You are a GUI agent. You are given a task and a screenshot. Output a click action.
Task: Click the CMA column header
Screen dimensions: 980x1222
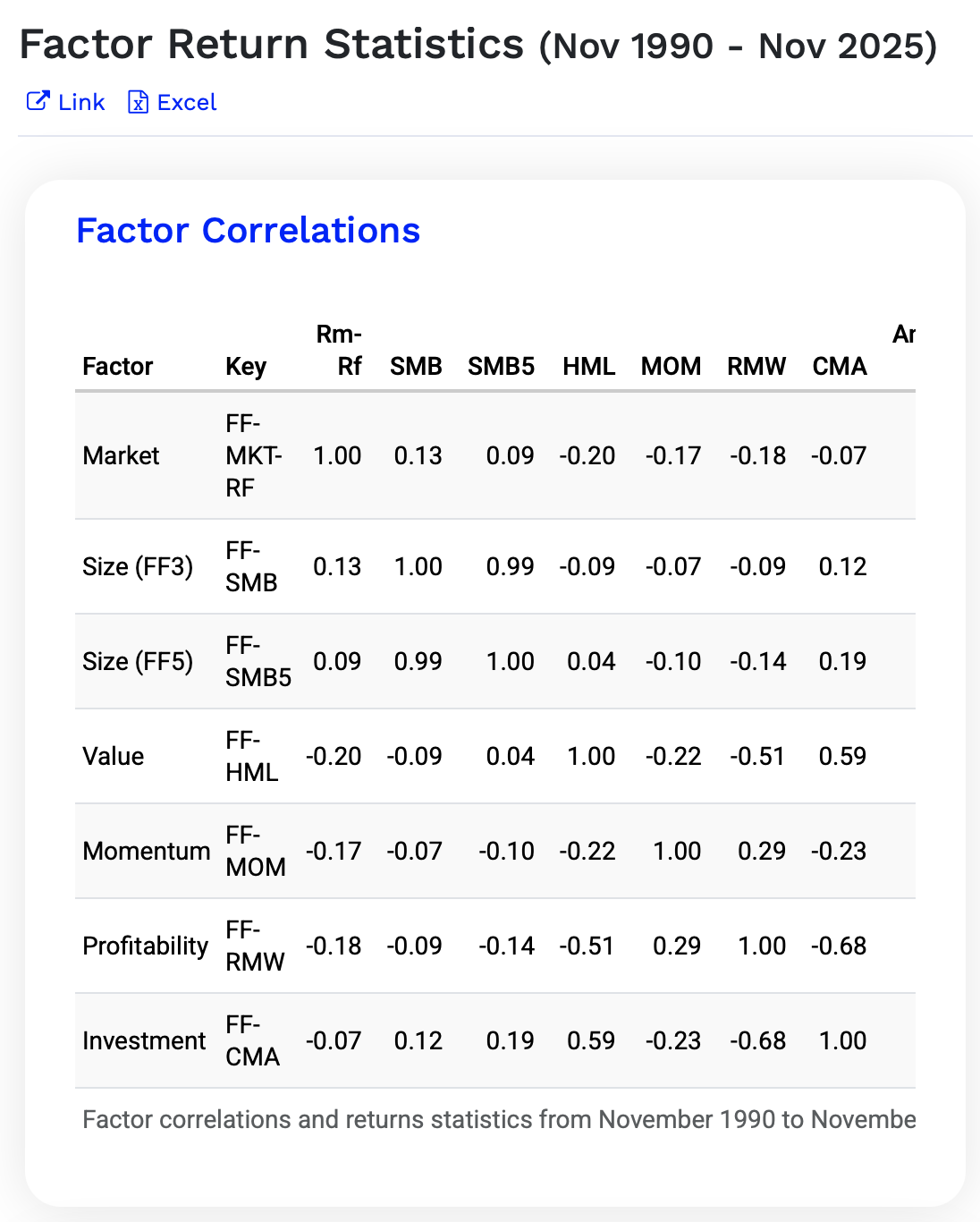tap(839, 366)
